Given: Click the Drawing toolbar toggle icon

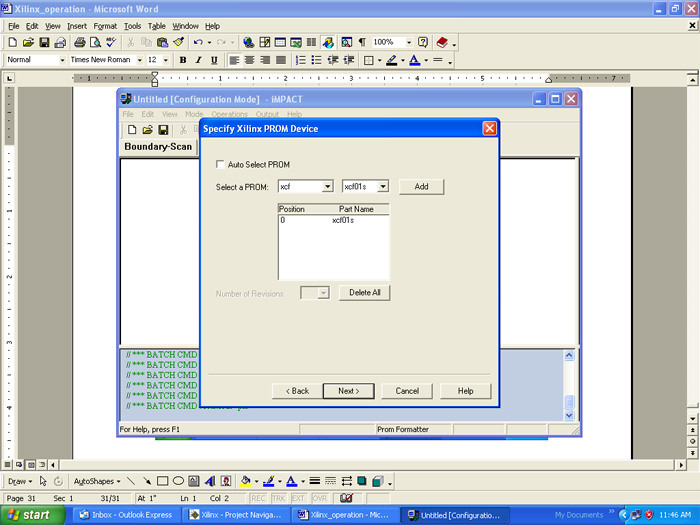Looking at the screenshot, I should click(x=328, y=42).
